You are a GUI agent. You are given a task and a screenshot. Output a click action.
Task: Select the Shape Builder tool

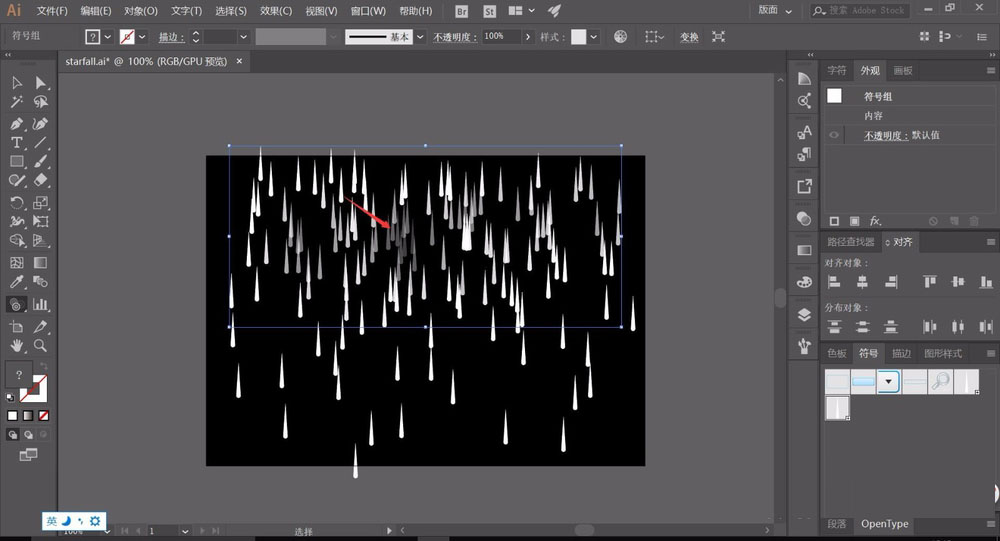(x=17, y=241)
